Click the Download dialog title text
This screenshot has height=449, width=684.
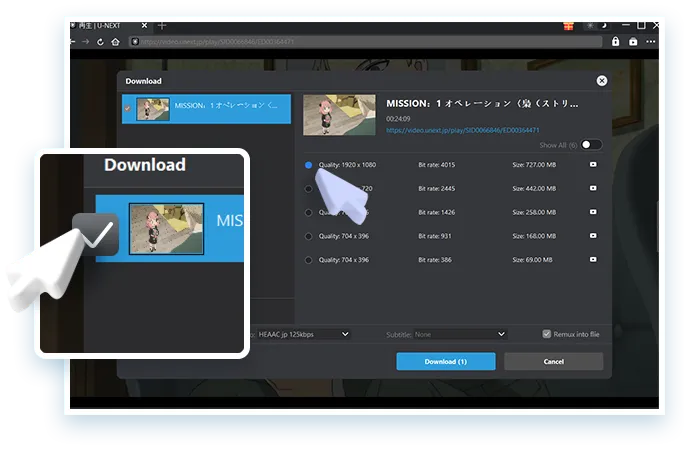coord(144,81)
